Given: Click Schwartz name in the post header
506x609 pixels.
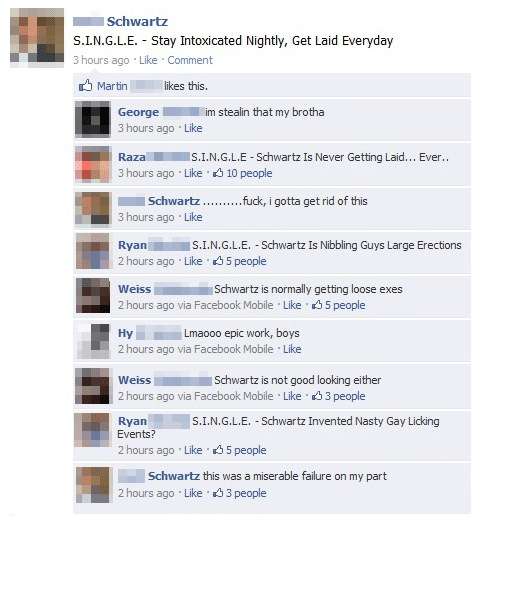Looking at the screenshot, I should pyautogui.click(x=137, y=22).
